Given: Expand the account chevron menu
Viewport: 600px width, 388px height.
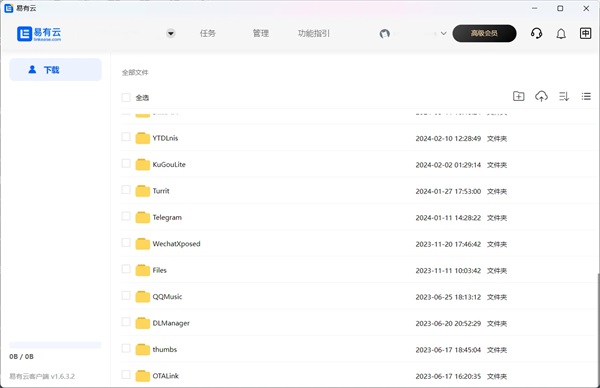Looking at the screenshot, I should (443, 33).
